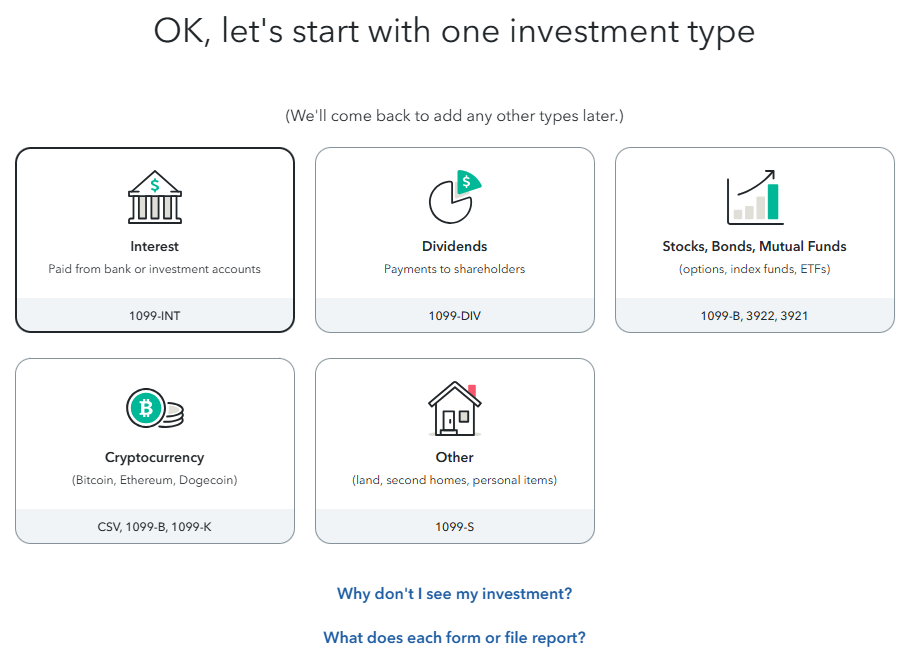Click the rising bar chart Stocks icon
Viewport: 906px width, 655px height.
[x=755, y=197]
